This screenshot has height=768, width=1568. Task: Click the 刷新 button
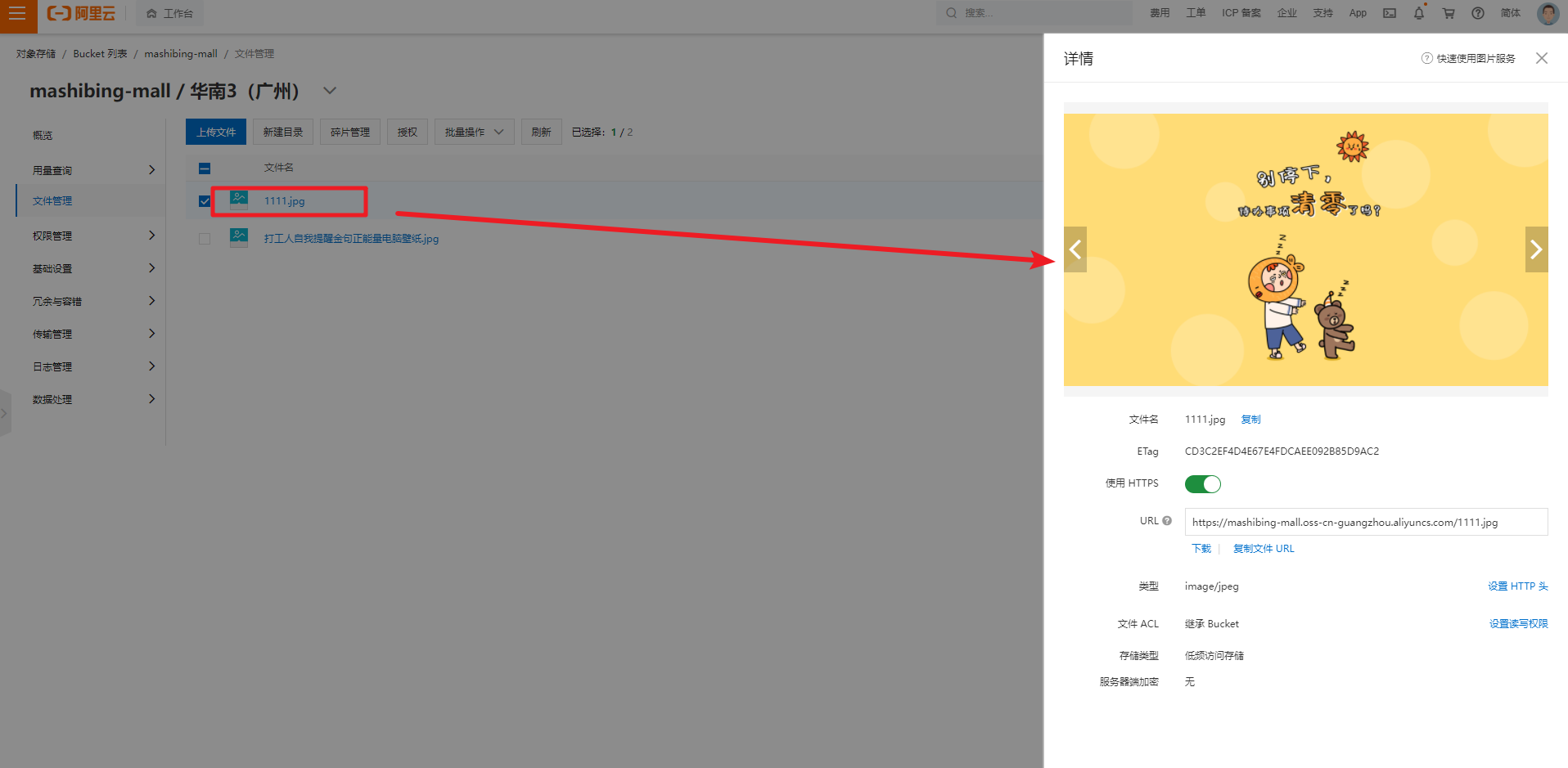[541, 132]
